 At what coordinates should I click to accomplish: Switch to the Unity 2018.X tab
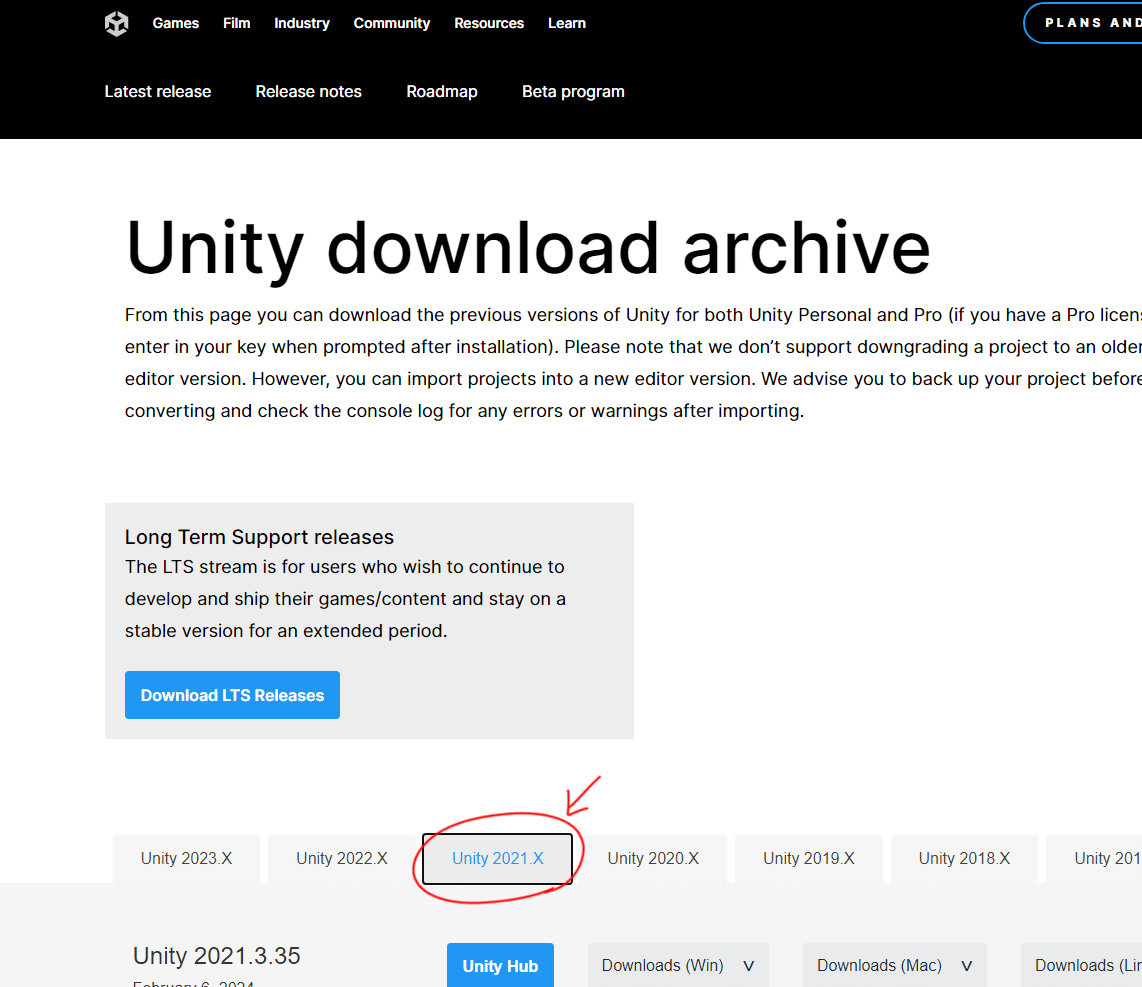pos(964,859)
